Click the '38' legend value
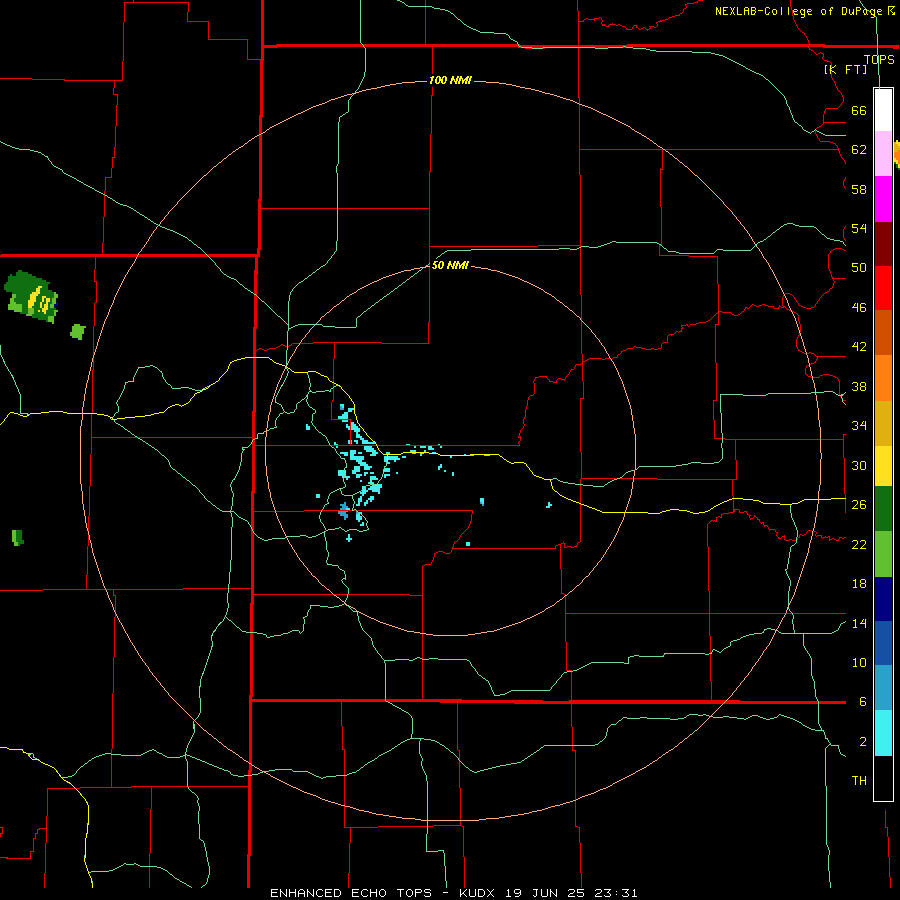 (x=859, y=386)
